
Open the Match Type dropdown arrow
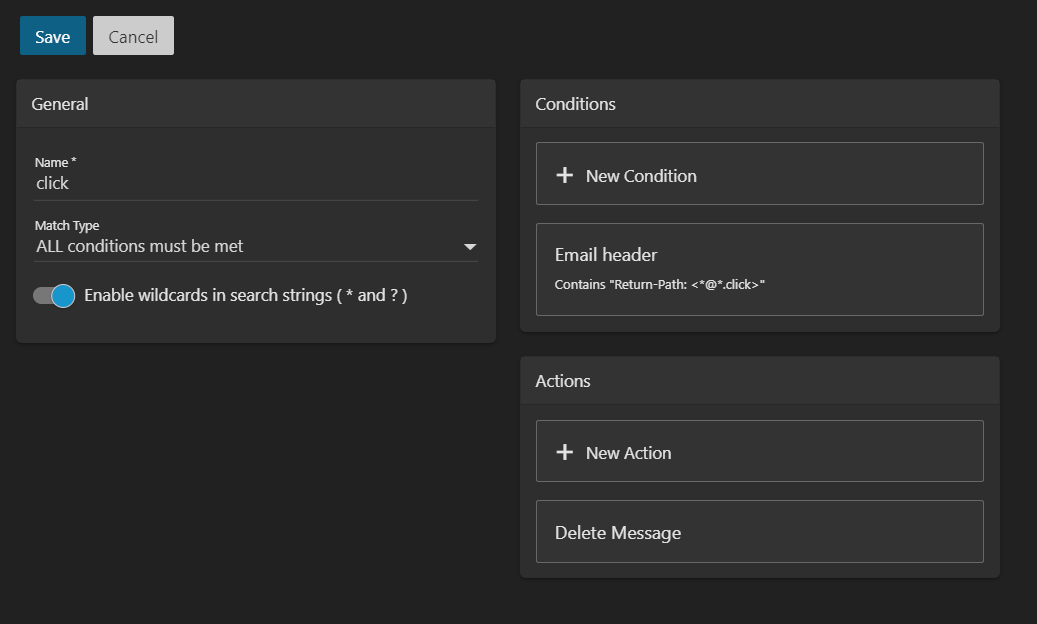(470, 246)
